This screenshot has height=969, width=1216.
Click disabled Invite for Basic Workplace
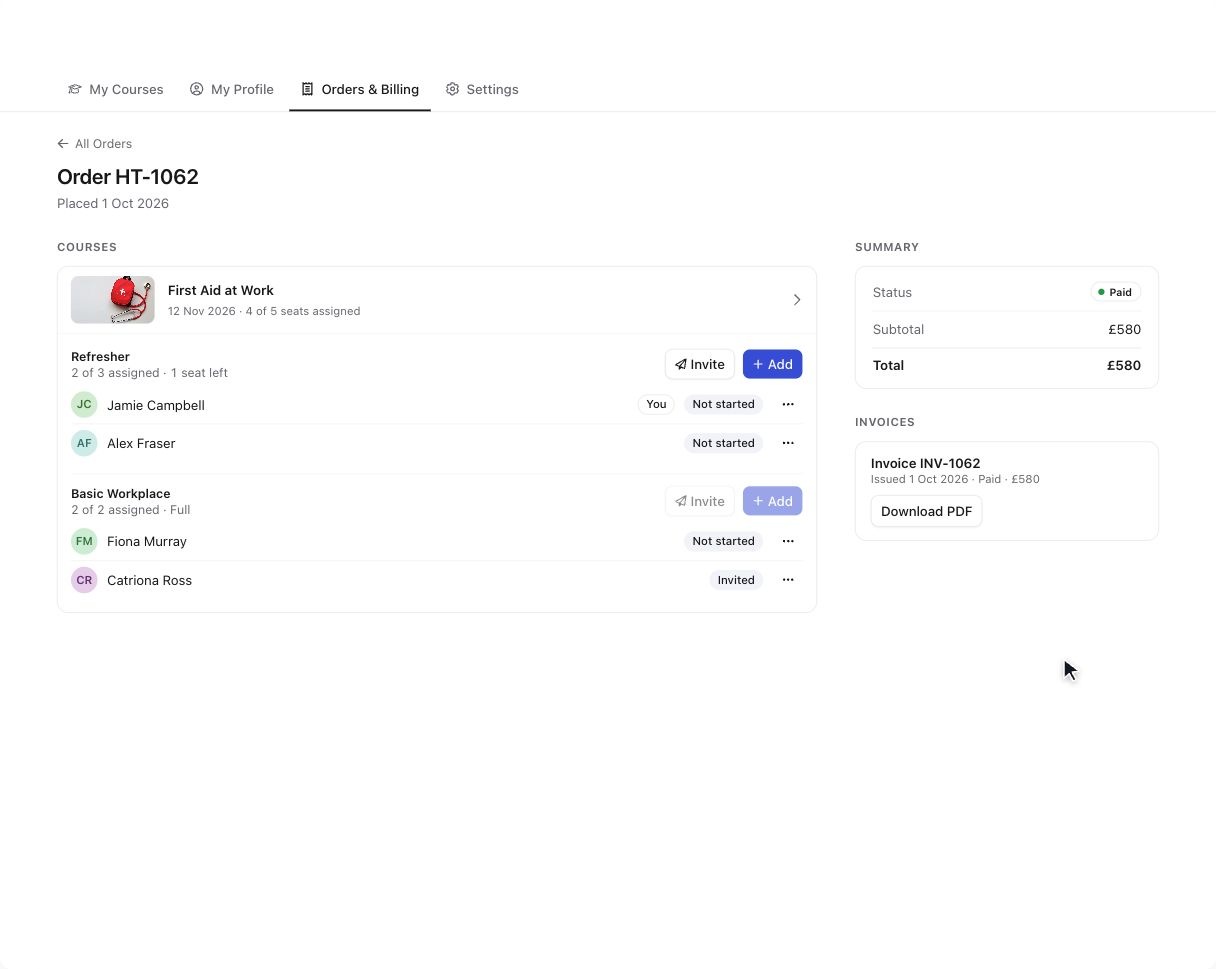click(x=700, y=501)
